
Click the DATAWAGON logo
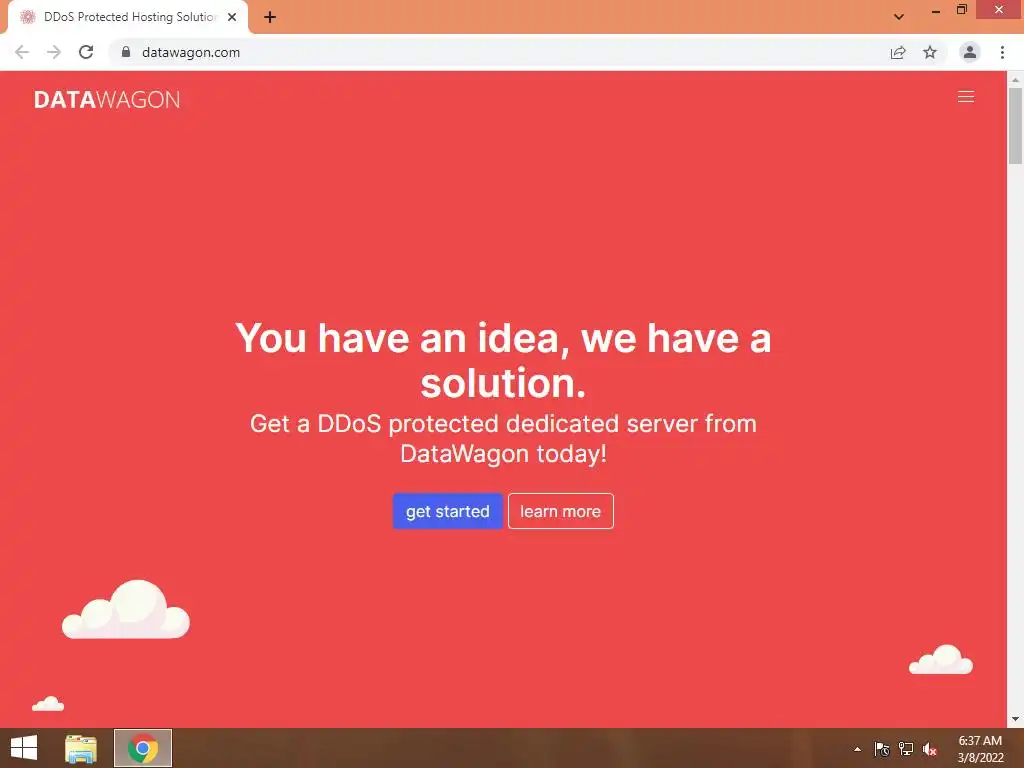[106, 99]
